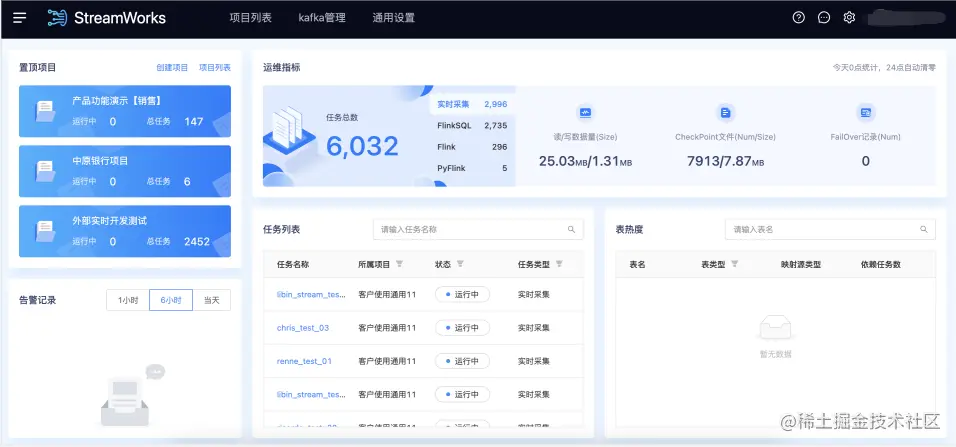Click the 暂无数据 empty inbox icon
This screenshot has height=447, width=956.
(775, 329)
